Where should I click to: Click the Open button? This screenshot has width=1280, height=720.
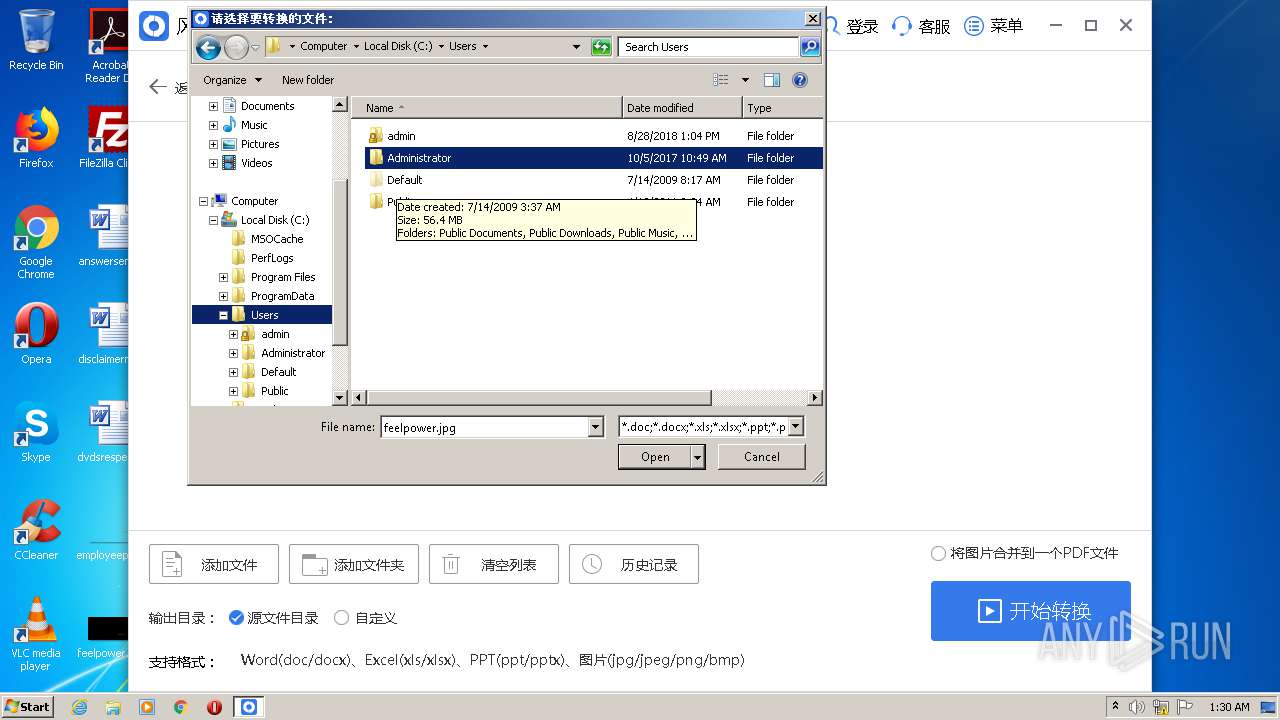655,457
